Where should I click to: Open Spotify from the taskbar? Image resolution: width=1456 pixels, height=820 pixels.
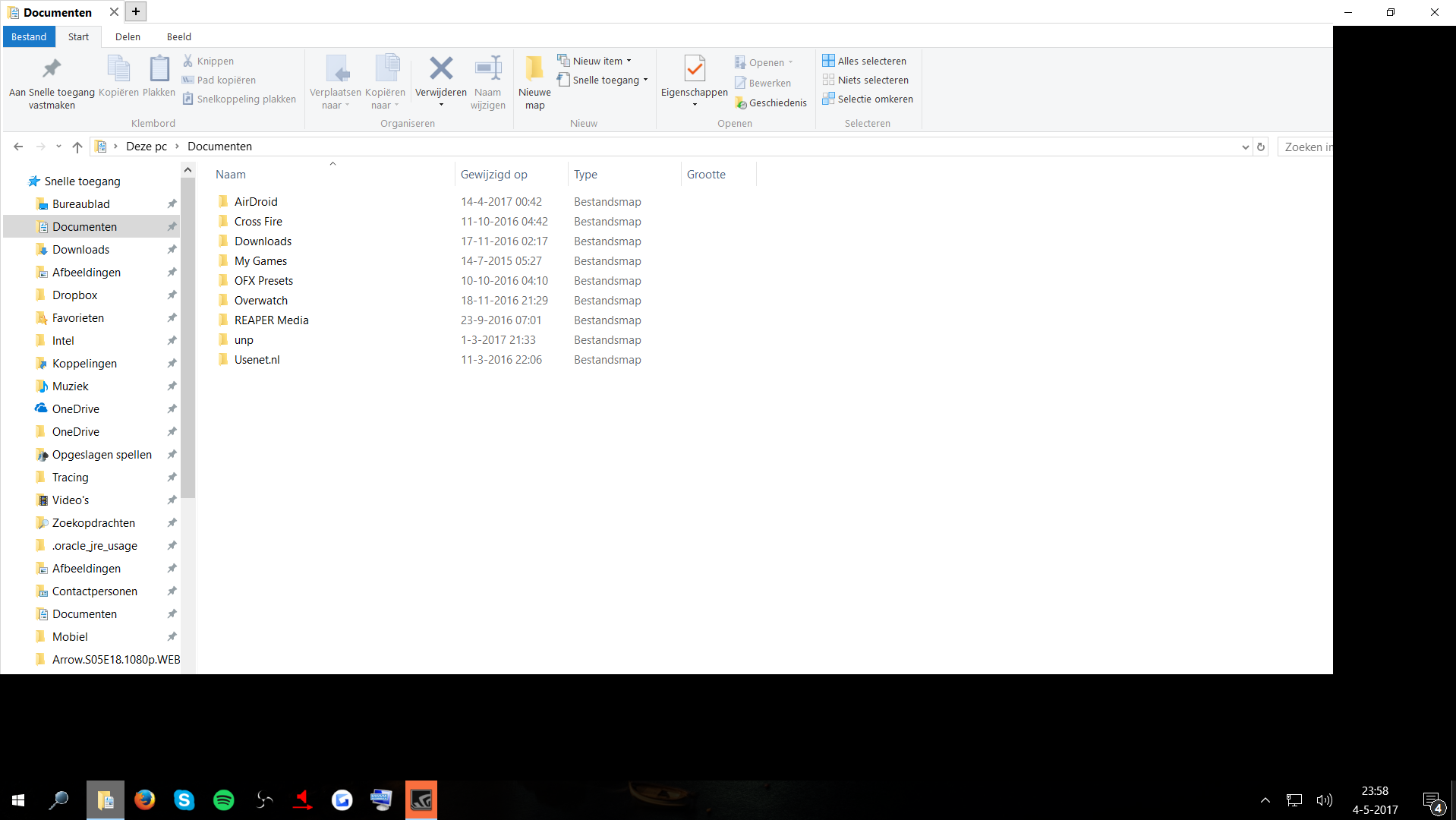point(223,799)
